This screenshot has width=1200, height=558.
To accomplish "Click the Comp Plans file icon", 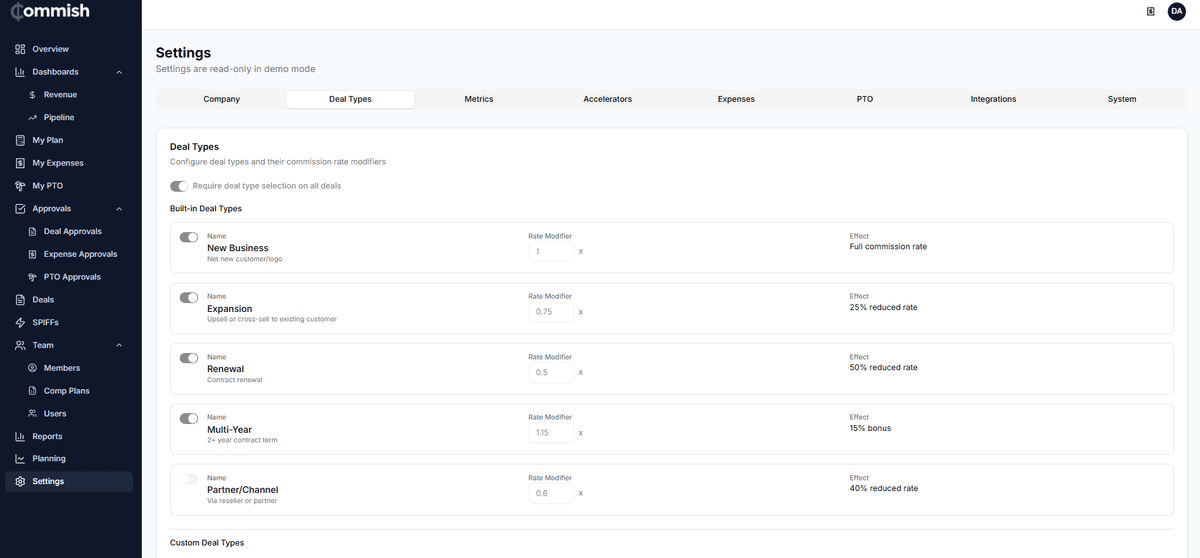I will point(33,391).
